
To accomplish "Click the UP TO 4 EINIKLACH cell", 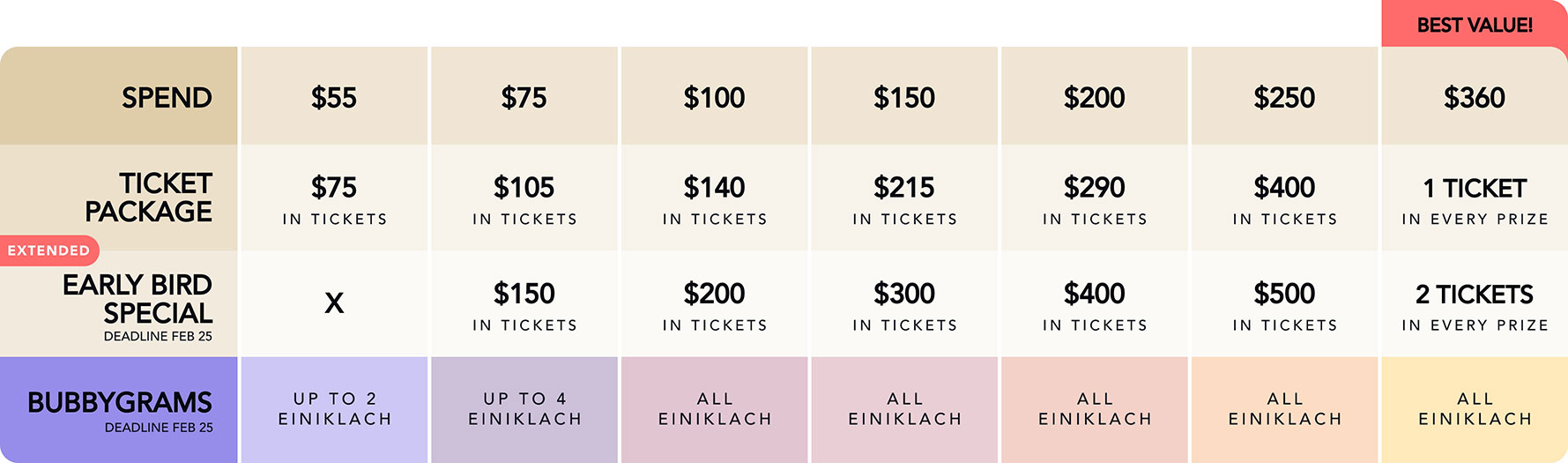I will (524, 409).
